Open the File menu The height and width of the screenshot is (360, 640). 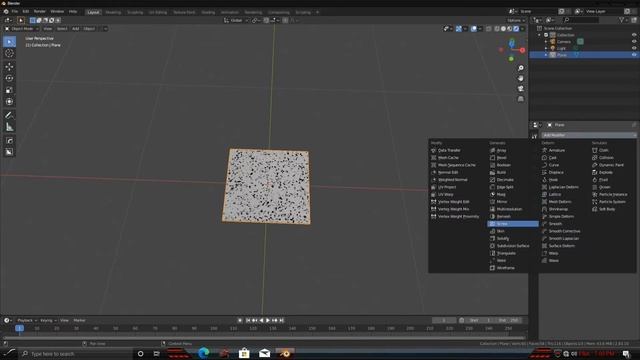[15, 11]
